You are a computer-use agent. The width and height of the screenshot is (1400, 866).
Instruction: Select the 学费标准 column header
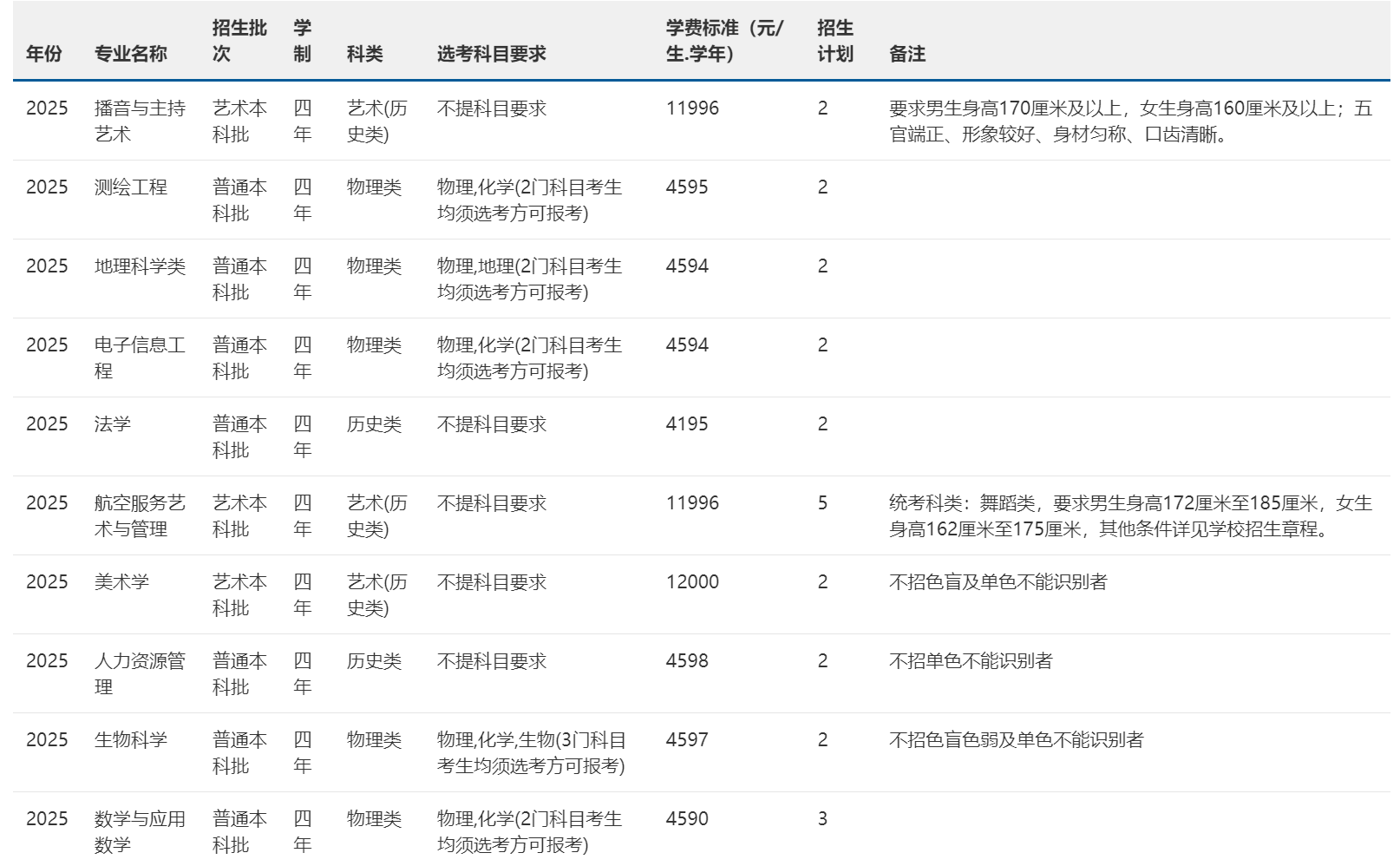pyautogui.click(x=723, y=41)
